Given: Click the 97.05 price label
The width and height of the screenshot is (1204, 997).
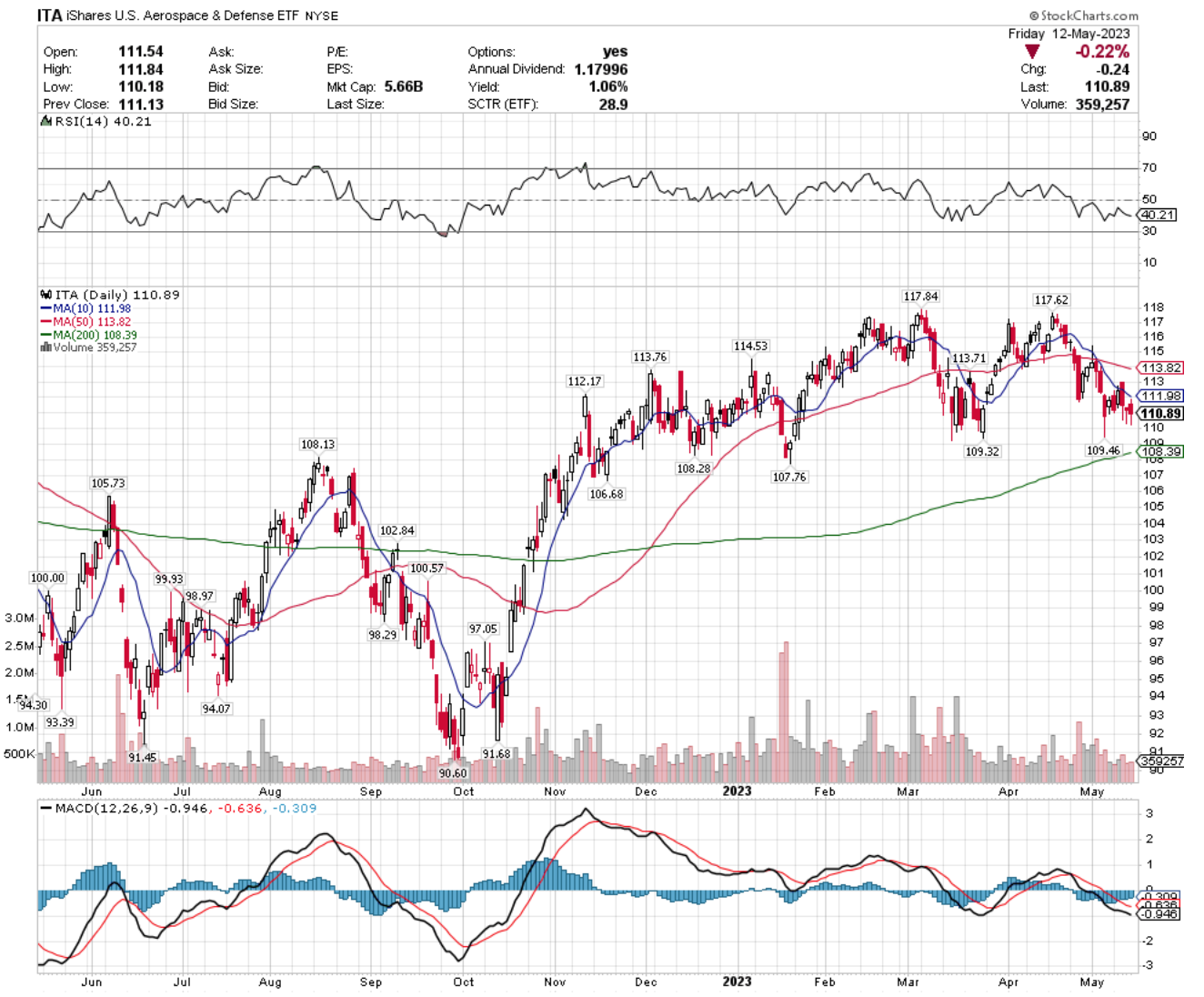Looking at the screenshot, I should click(x=483, y=629).
